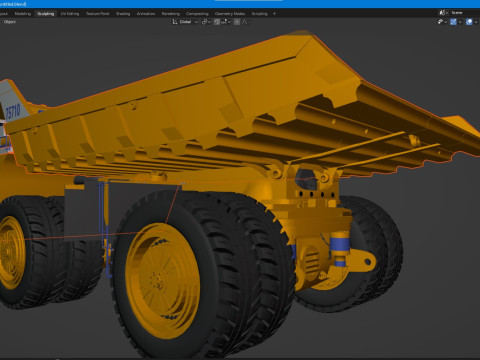The width and height of the screenshot is (480, 360).
Task: Toggle snapping magnet icon
Action: [217, 22]
